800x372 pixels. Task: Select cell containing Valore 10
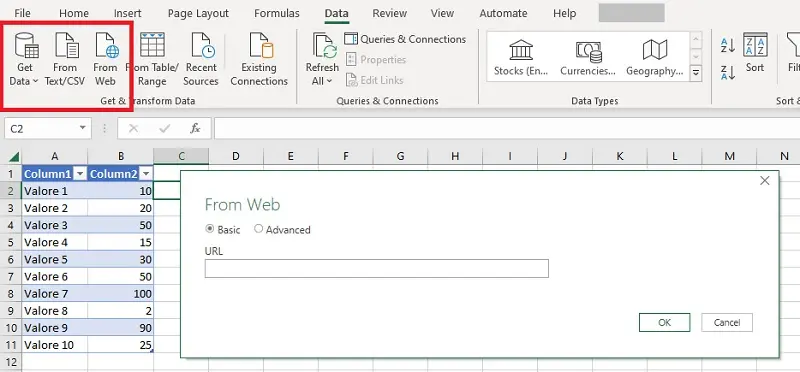coord(55,345)
